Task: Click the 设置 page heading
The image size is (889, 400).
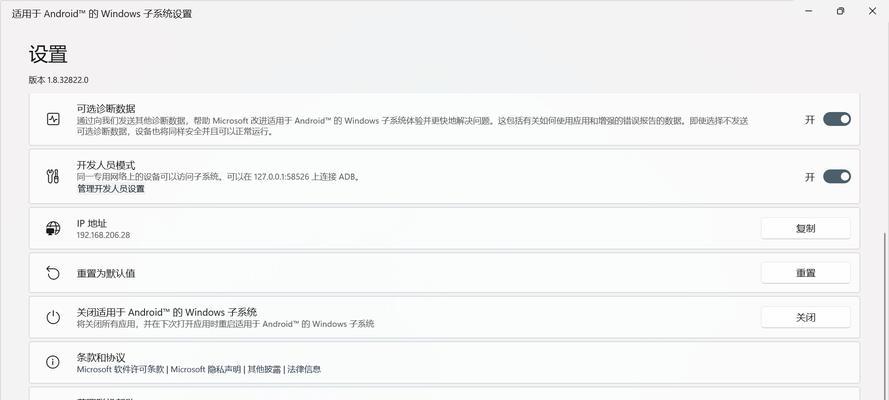Action: pyautogui.click(x=48, y=54)
